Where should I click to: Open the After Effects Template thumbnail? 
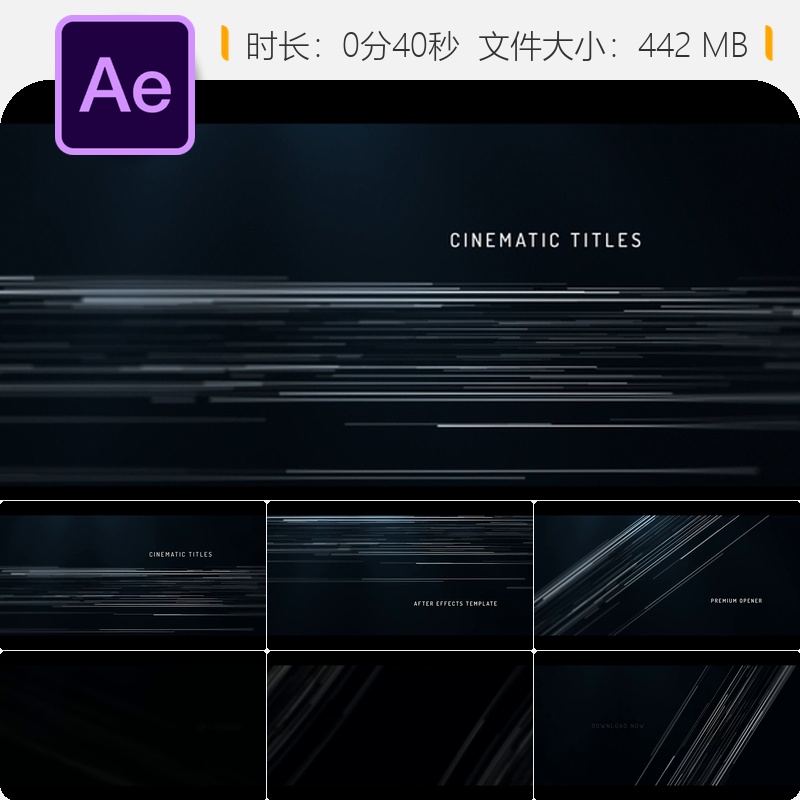399,575
